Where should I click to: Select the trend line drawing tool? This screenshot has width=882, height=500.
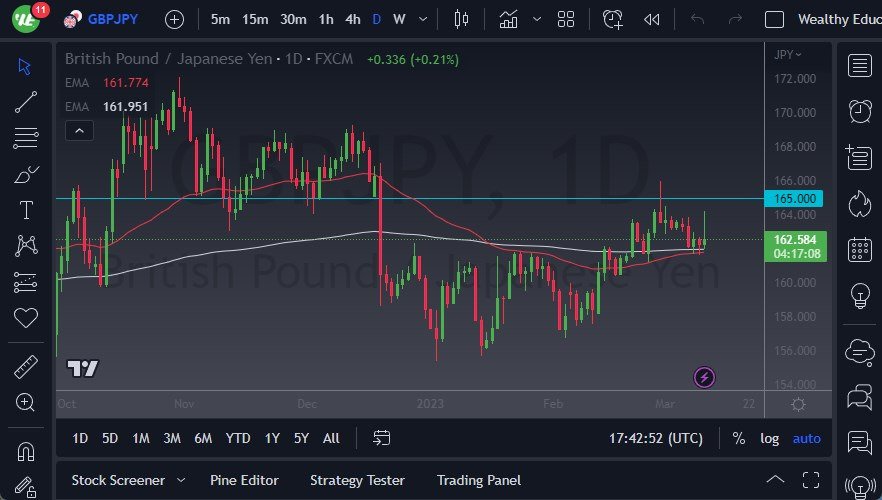26,101
